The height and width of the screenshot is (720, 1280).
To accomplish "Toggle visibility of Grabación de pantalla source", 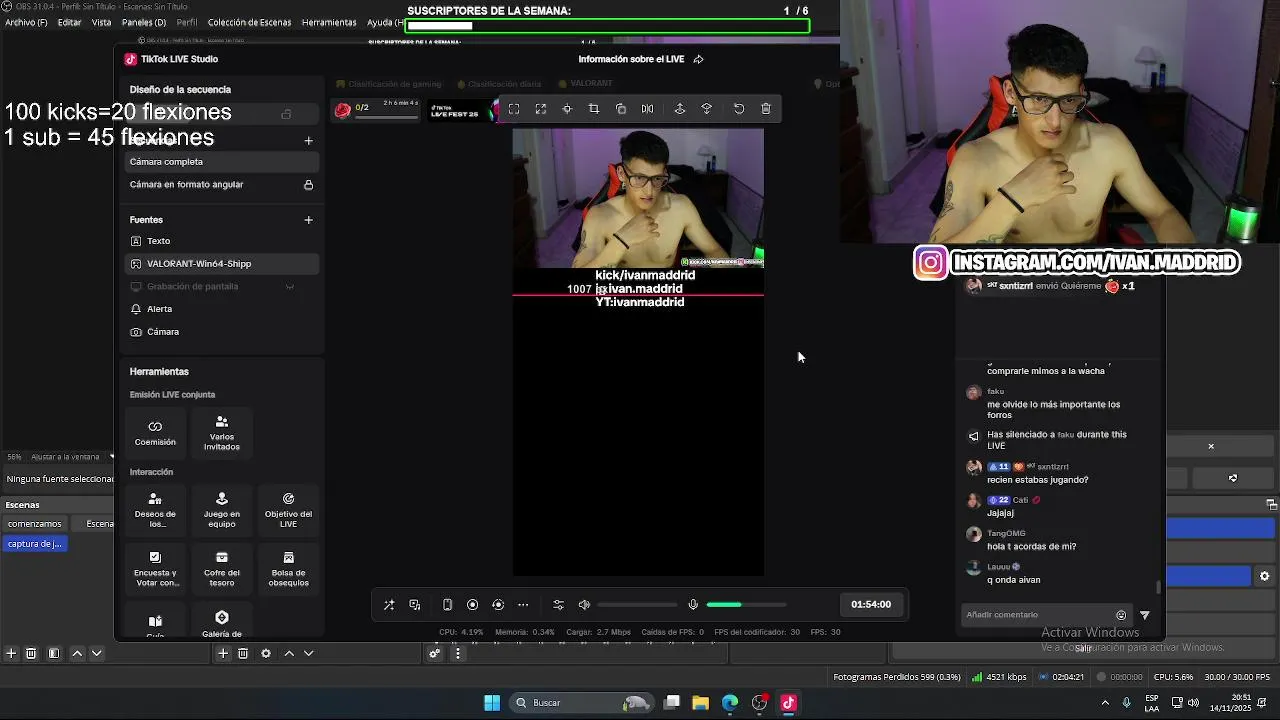I will (290, 287).
